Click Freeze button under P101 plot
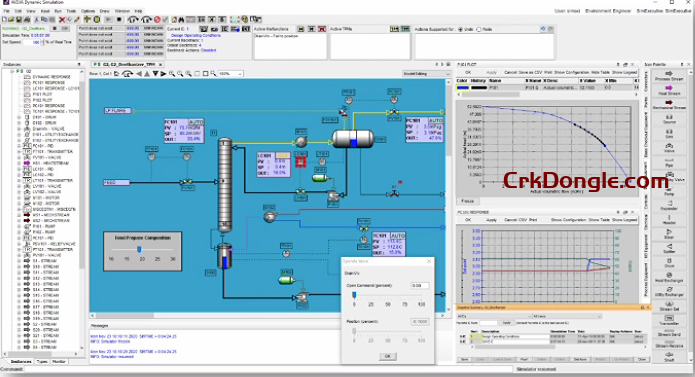 [x=468, y=201]
